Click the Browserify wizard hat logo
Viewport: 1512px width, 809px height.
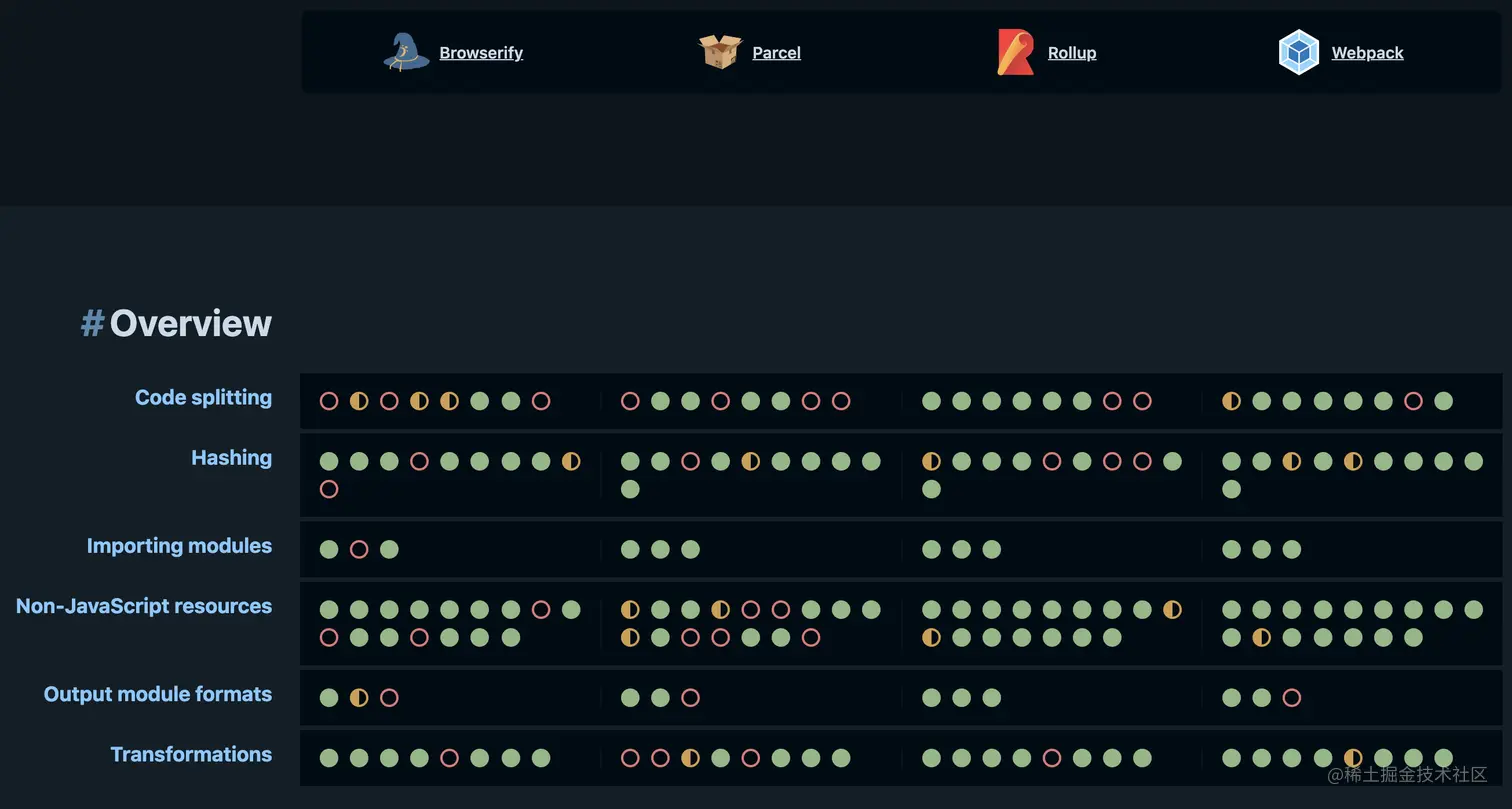point(406,52)
